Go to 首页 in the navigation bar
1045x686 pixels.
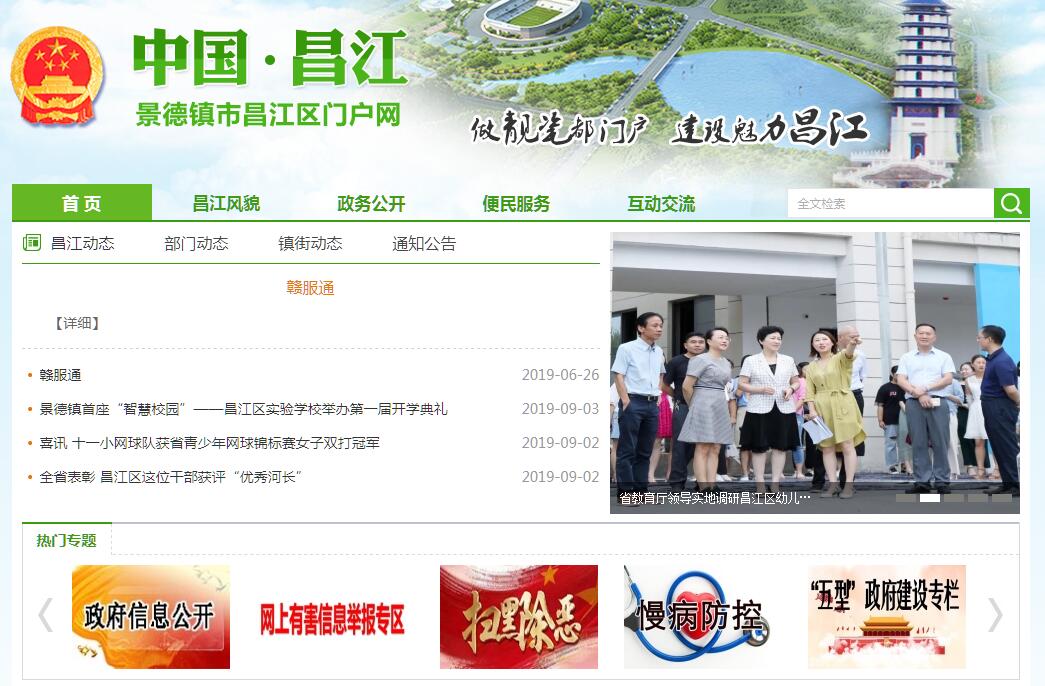(x=82, y=204)
